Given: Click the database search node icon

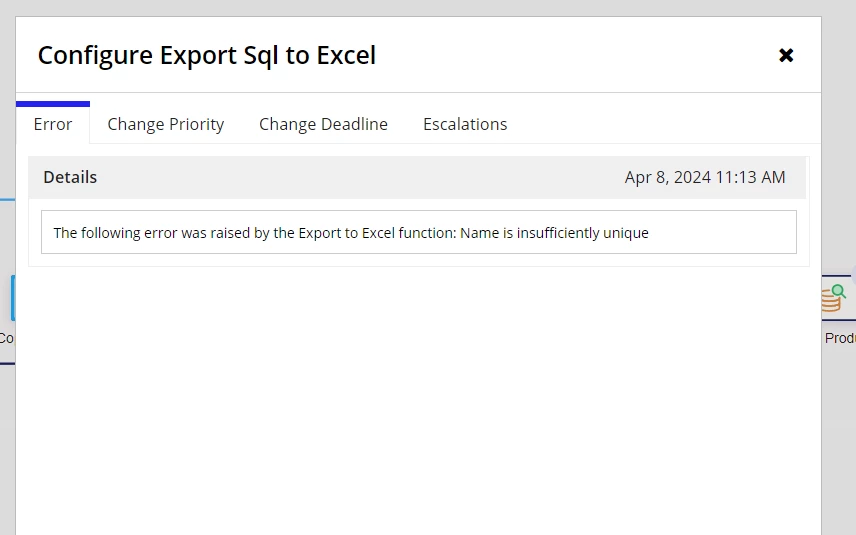Looking at the screenshot, I should tap(834, 298).
